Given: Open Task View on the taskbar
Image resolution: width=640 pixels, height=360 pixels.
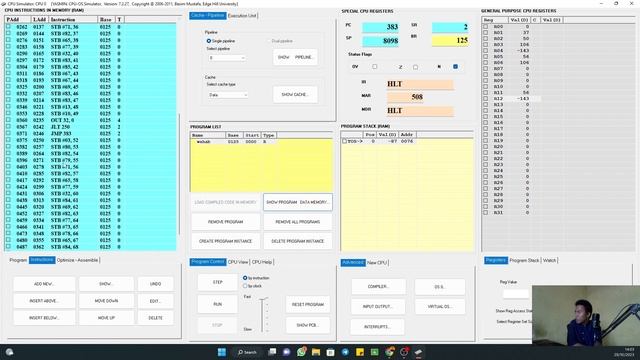Looking at the screenshot, I should [x=272, y=352].
